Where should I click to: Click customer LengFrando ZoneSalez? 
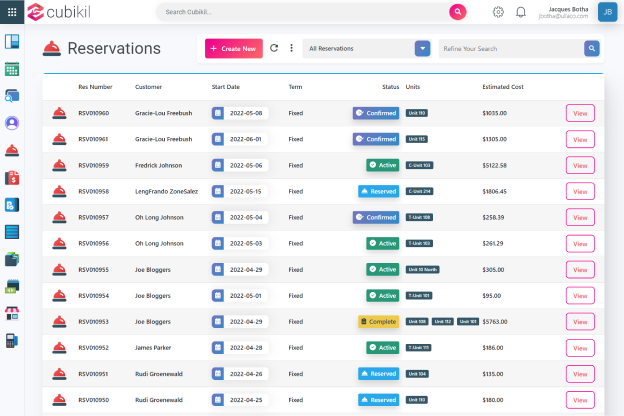(x=166, y=191)
